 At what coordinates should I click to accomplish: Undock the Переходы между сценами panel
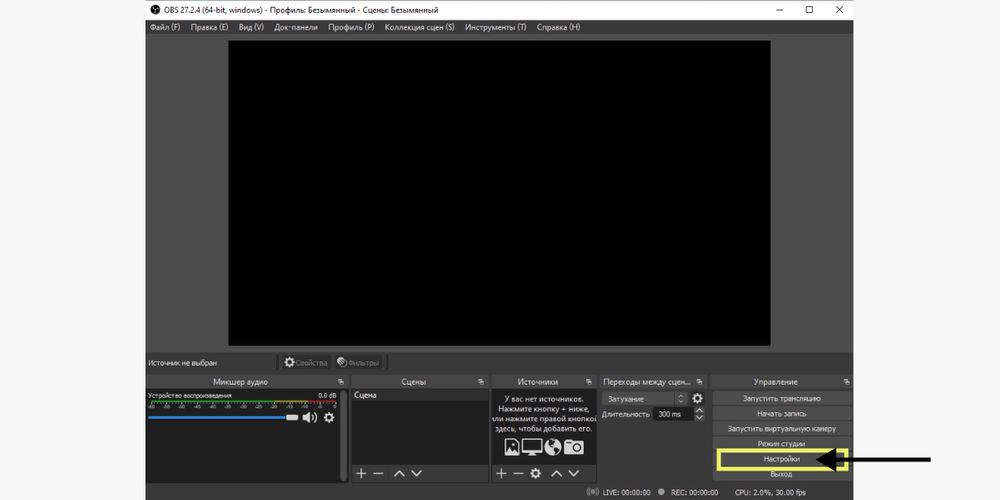pos(700,382)
